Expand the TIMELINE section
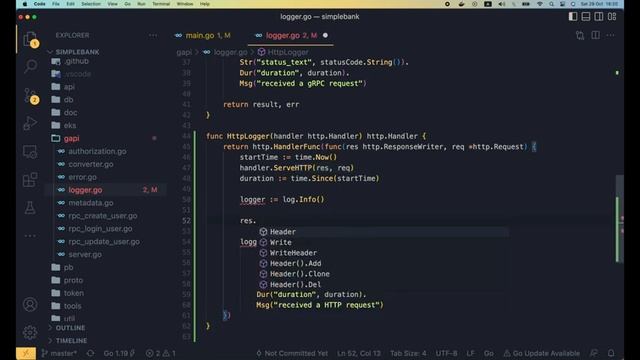This screenshot has width=640, height=360. pyautogui.click(x=71, y=340)
